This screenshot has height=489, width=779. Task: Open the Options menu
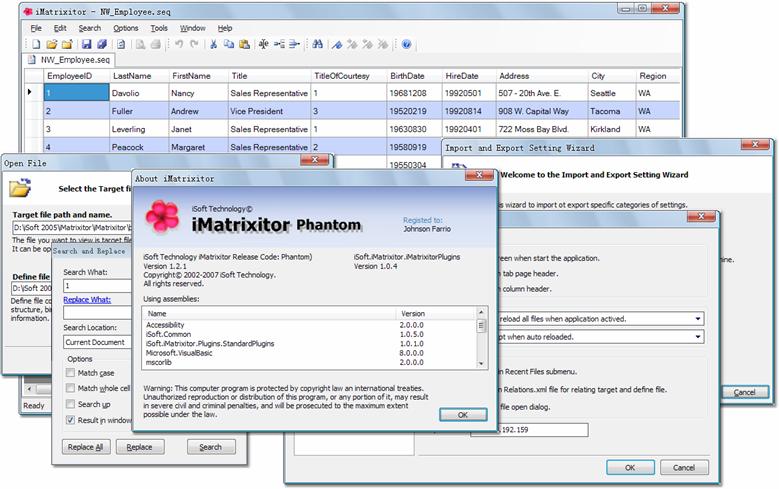[126, 28]
